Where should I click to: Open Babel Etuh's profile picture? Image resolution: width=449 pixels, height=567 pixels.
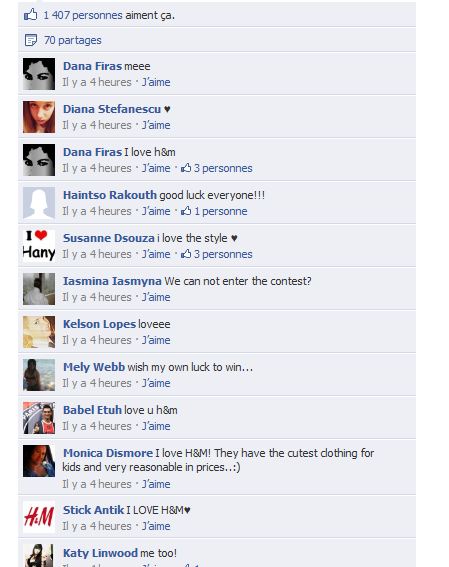pos(39,418)
